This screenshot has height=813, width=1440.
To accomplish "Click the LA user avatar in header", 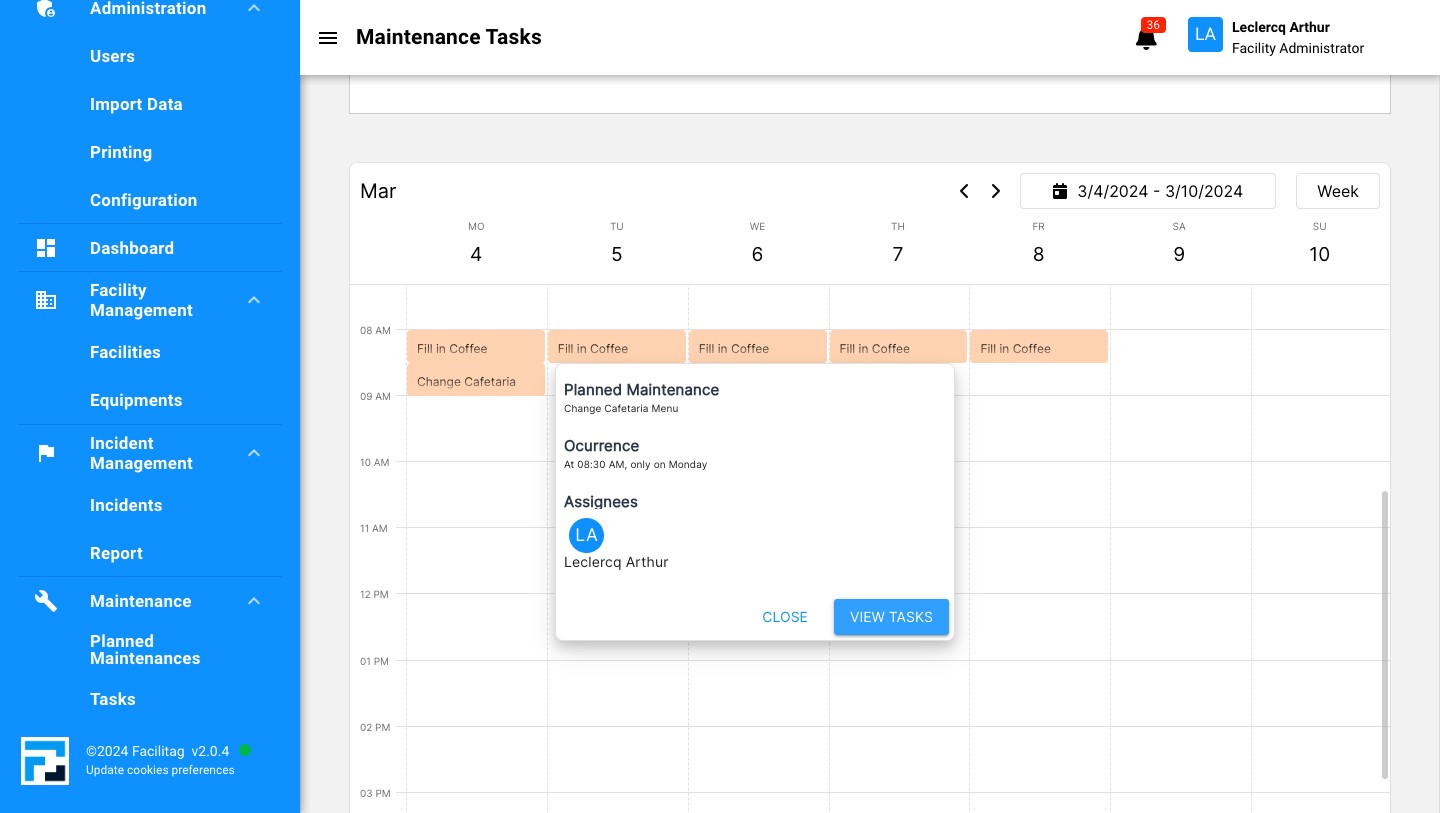I will coord(1205,35).
